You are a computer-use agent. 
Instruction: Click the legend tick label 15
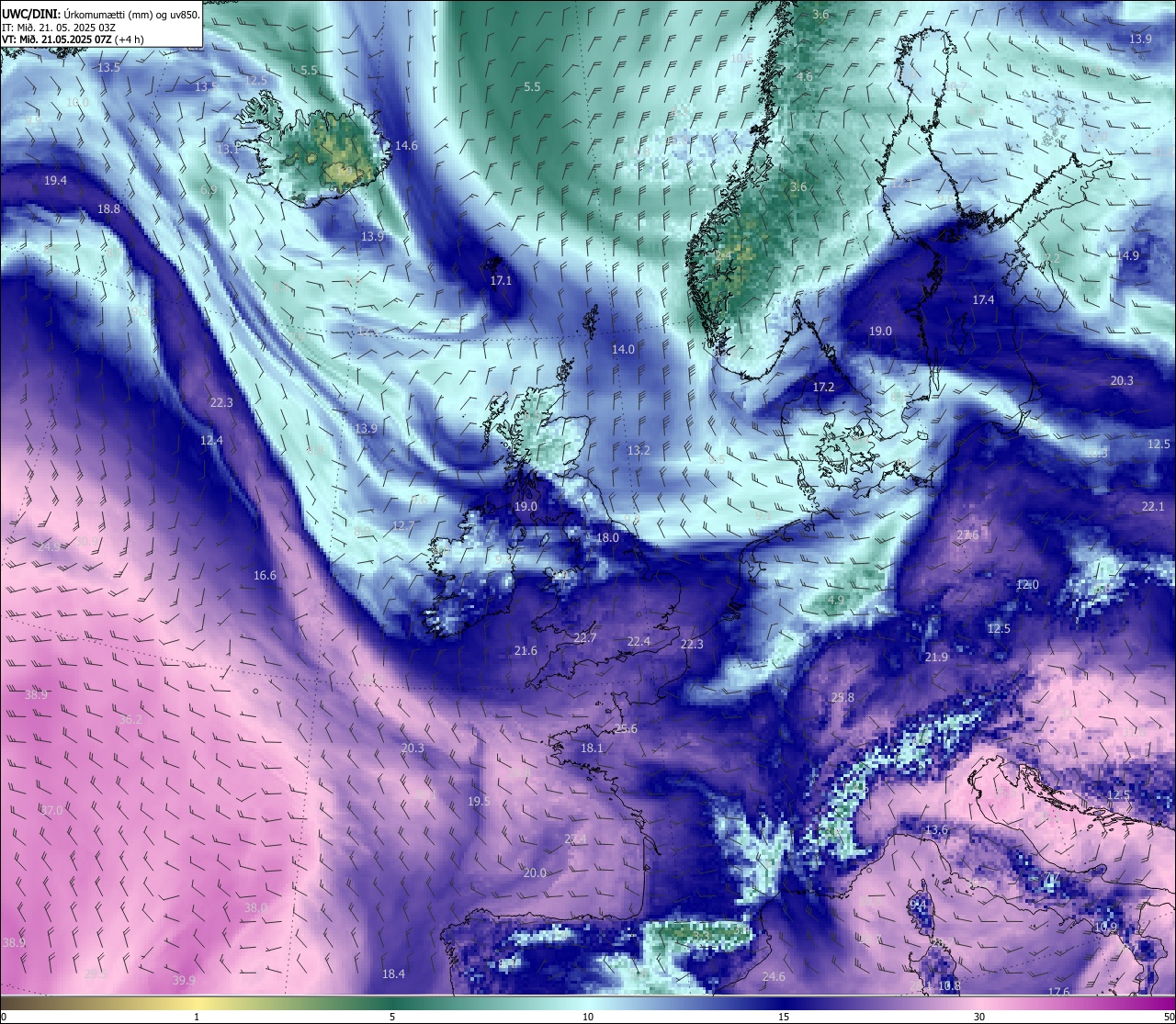pos(784,1017)
